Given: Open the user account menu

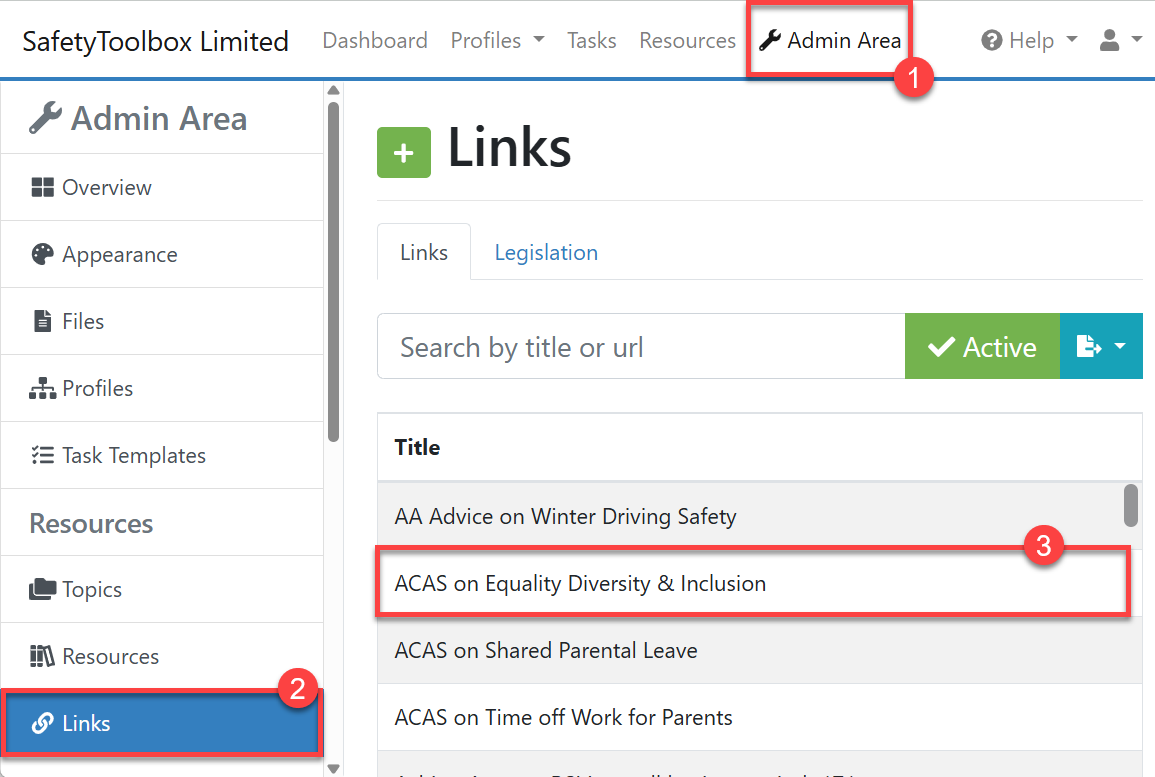Looking at the screenshot, I should (1120, 41).
